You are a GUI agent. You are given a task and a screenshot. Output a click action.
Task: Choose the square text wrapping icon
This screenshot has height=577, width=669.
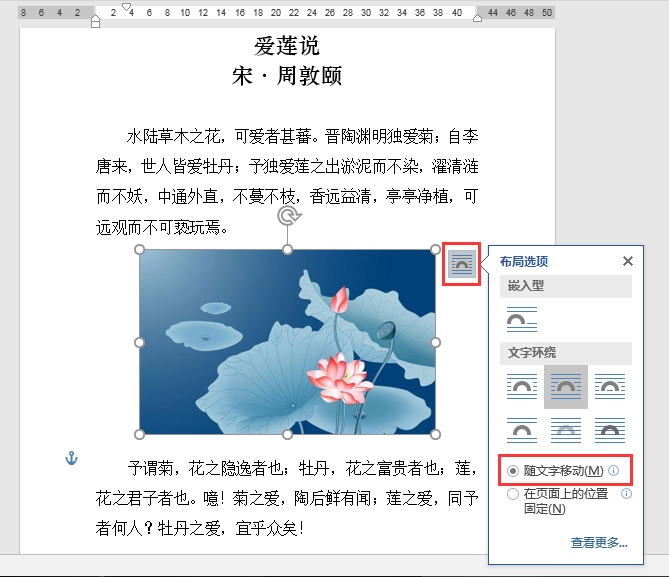click(x=522, y=387)
